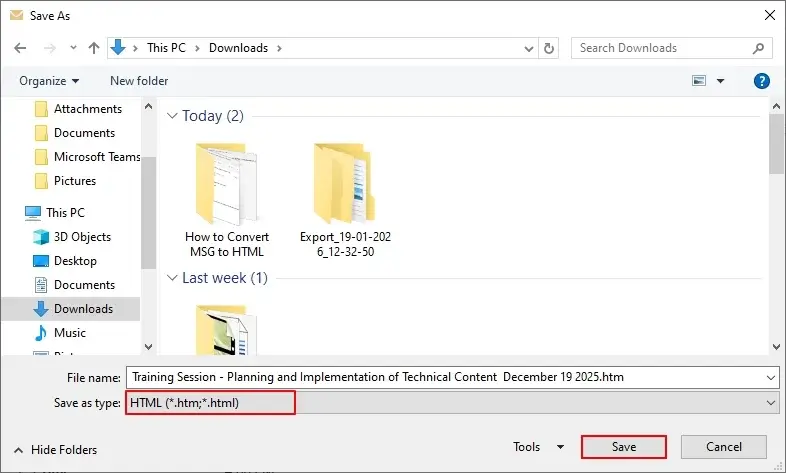This screenshot has width=786, height=473.
Task: Refresh the Downloads folder view
Action: (x=549, y=48)
